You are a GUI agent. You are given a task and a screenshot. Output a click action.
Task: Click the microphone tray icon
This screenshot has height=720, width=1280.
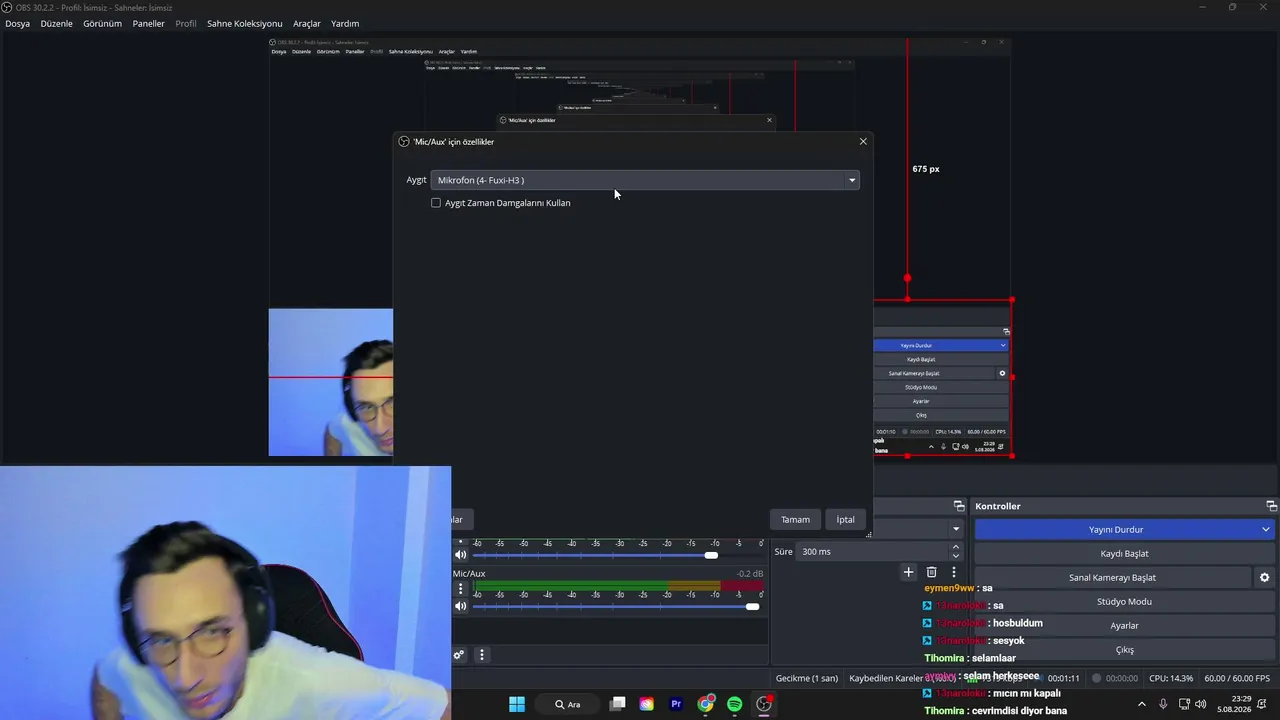coord(1163,704)
